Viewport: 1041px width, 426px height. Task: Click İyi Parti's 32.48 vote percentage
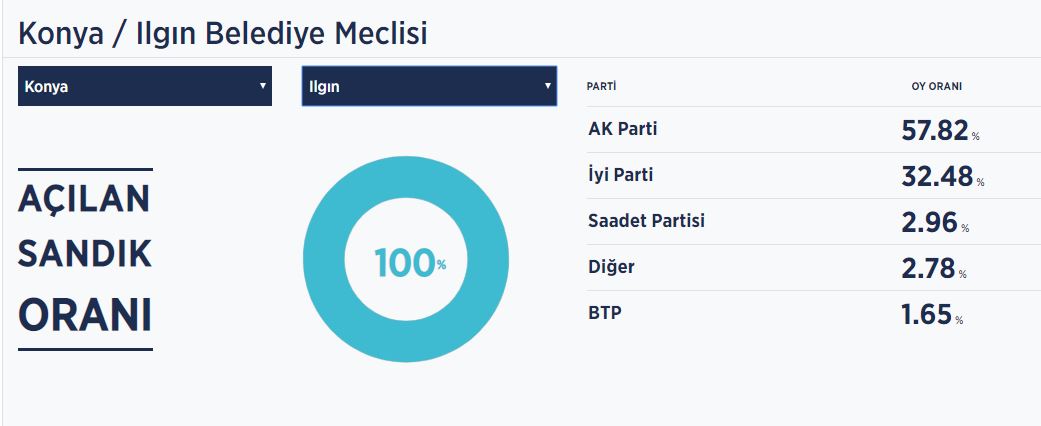click(x=937, y=176)
